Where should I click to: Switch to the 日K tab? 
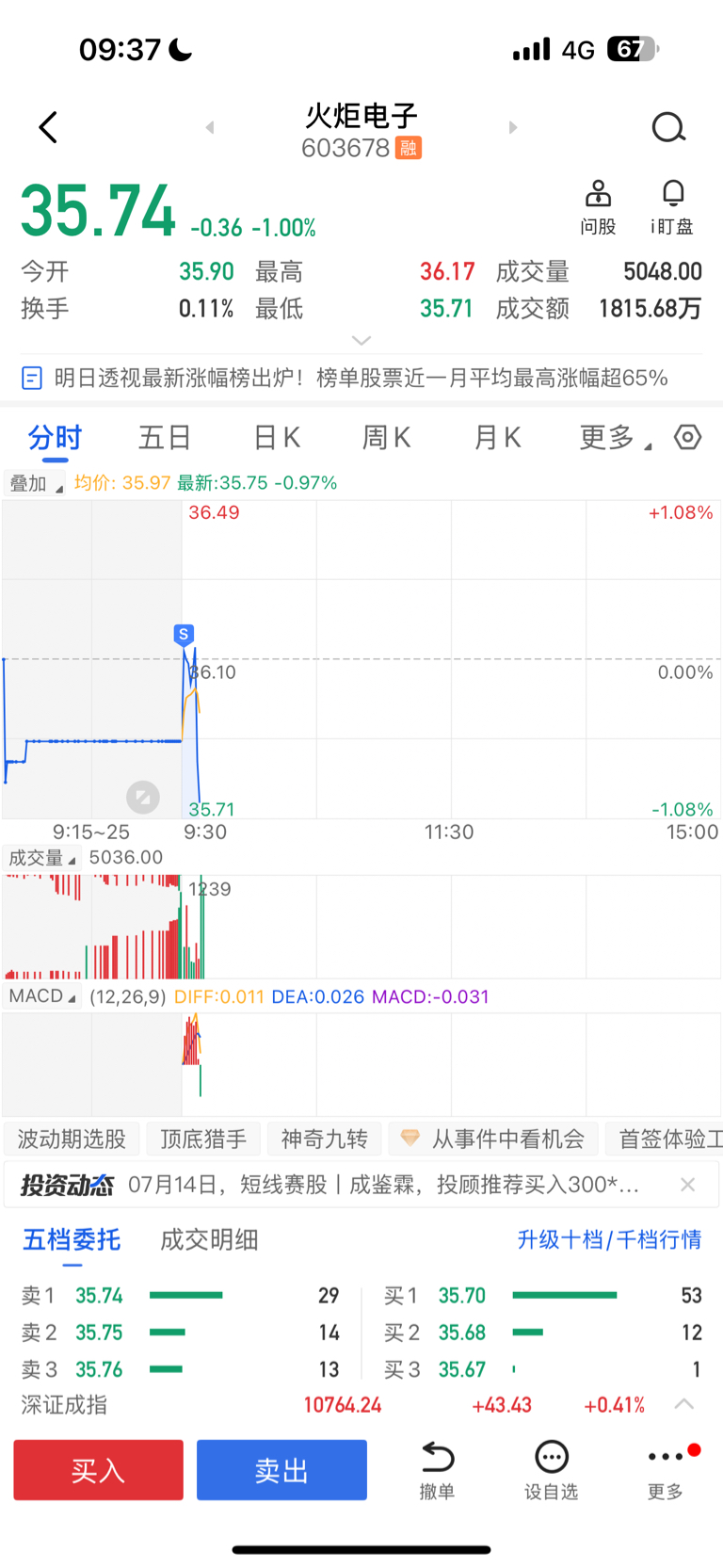pos(277,437)
